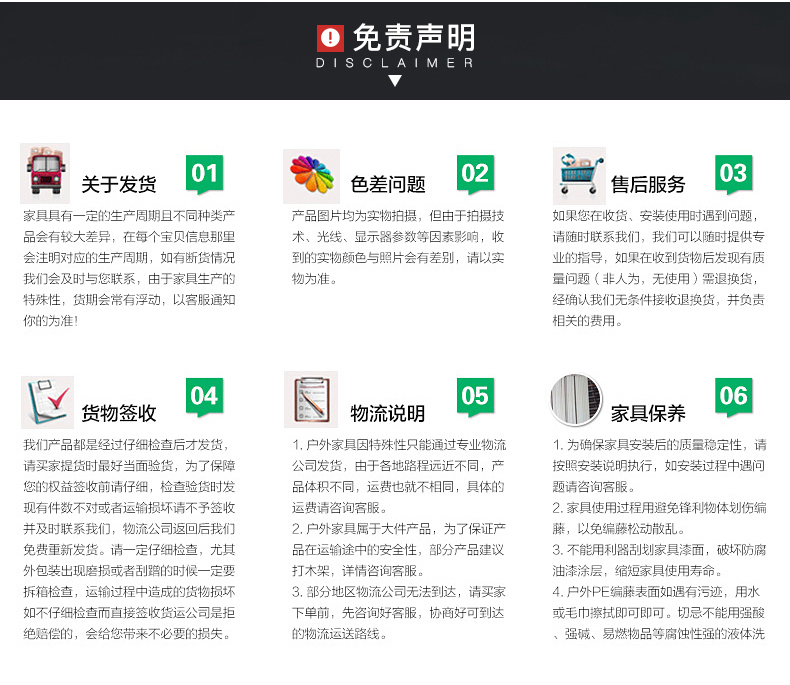The image size is (790, 685).
Task: Click the round furniture maintenance thumbnail
Action: (576, 399)
